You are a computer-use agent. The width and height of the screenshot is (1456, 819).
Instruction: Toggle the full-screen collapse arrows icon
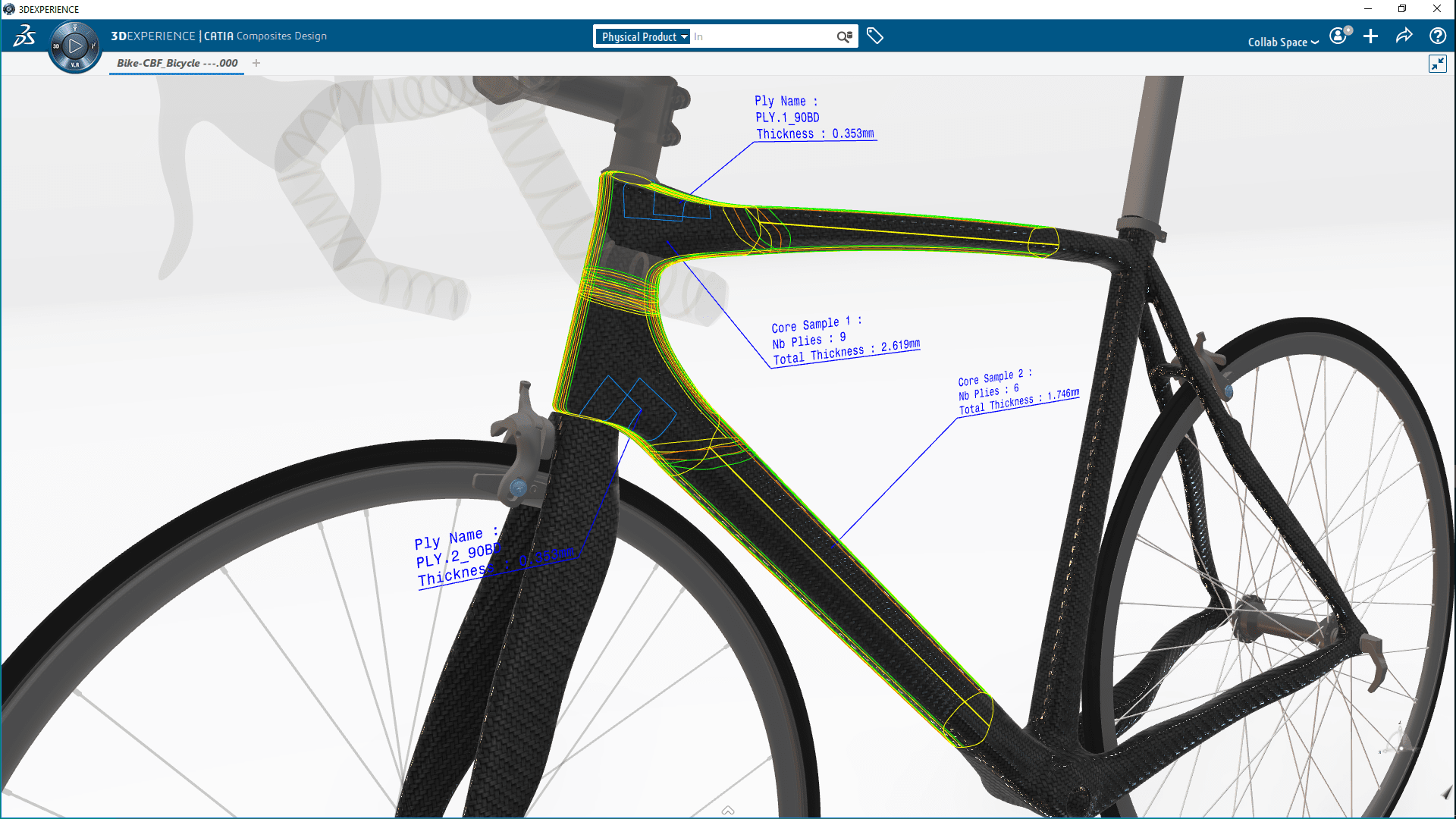pos(1437,64)
